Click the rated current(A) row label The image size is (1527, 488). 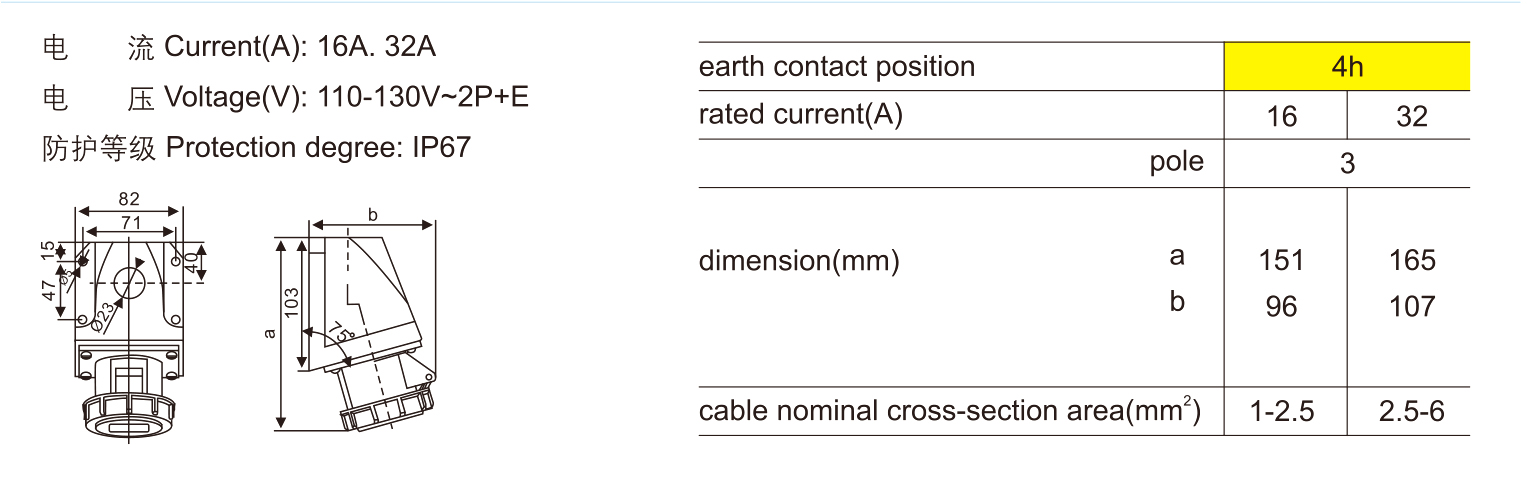coord(800,115)
